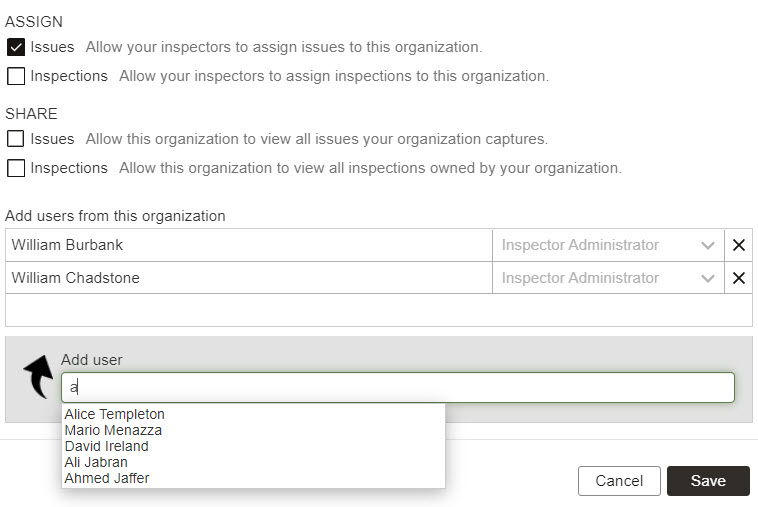Select Alice Templeton from suggestions
This screenshot has width=758, height=507.
coord(115,414)
